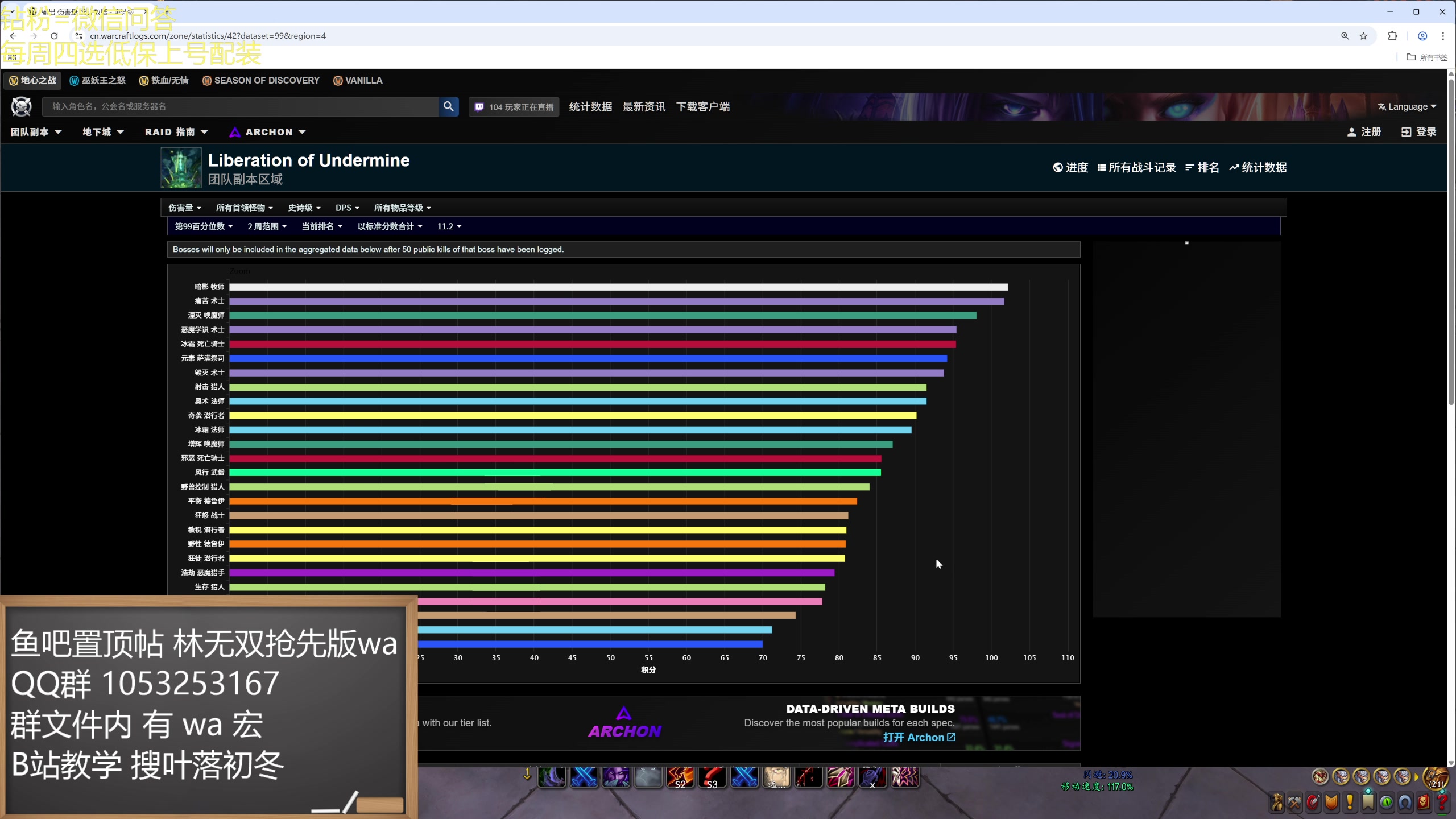The image size is (1456, 819).
Task: Click the first action bar ability icon
Action: (x=552, y=777)
